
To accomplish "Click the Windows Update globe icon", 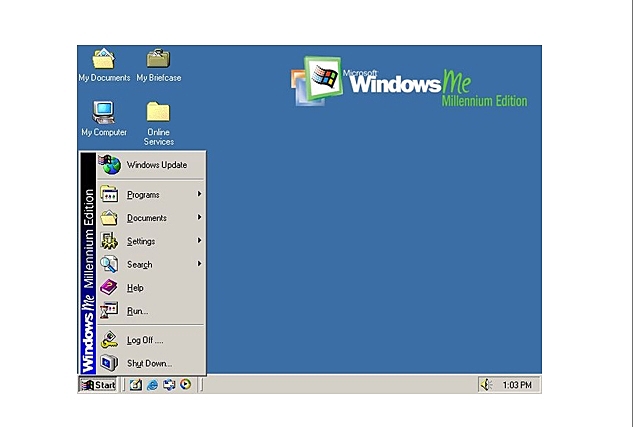I will pos(110,165).
